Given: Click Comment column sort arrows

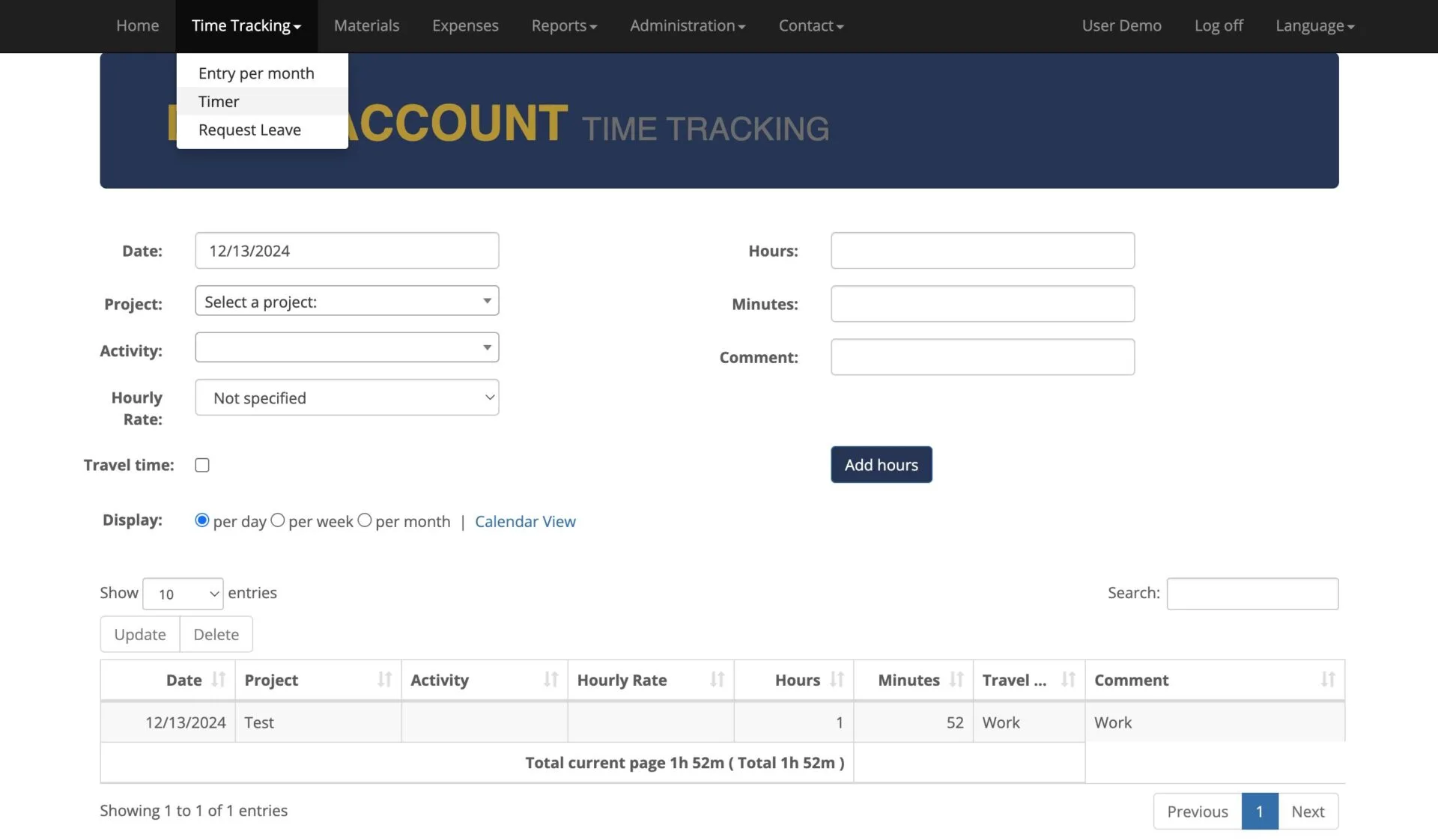Looking at the screenshot, I should pos(1327,679).
